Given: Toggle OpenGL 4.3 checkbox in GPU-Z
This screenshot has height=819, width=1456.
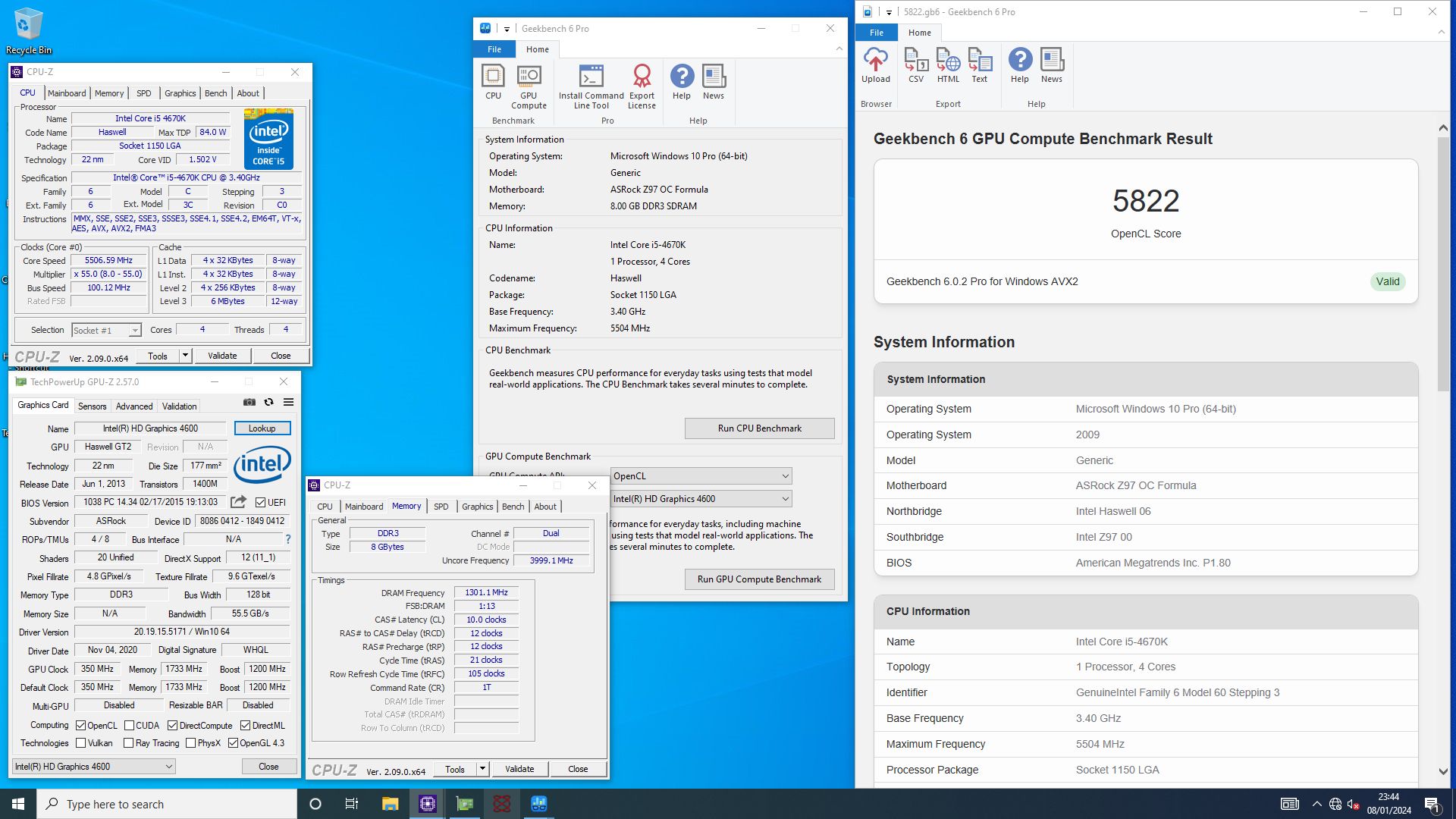Looking at the screenshot, I should pos(233,743).
